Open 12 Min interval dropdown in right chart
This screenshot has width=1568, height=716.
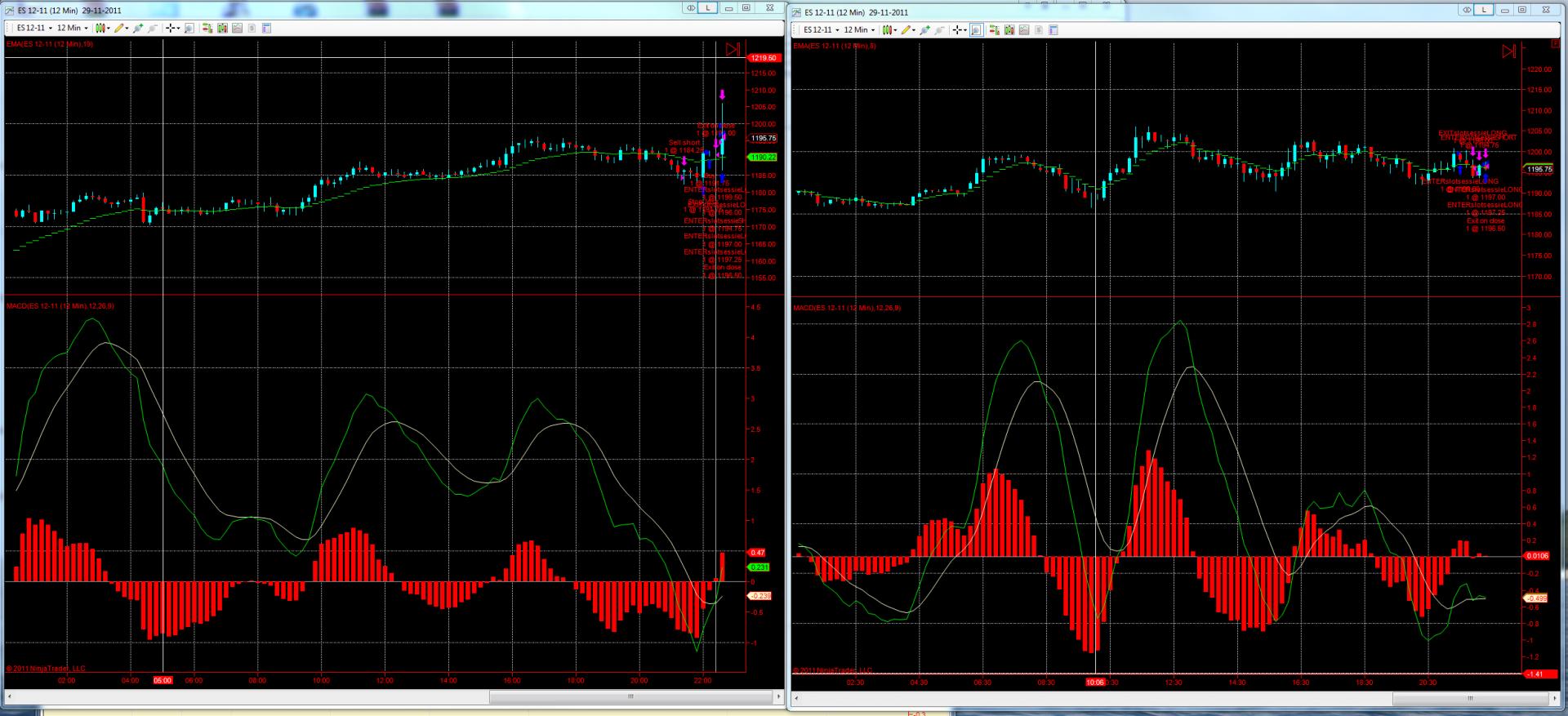click(x=859, y=30)
